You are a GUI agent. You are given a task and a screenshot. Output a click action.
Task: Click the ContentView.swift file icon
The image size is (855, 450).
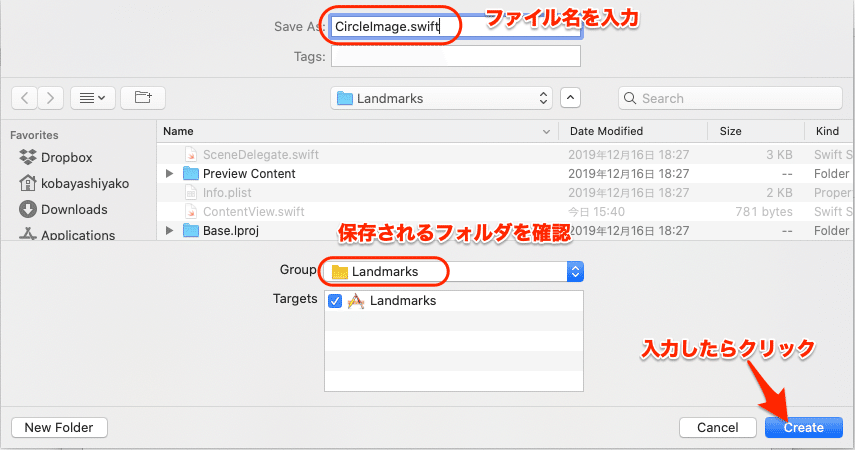click(x=191, y=212)
